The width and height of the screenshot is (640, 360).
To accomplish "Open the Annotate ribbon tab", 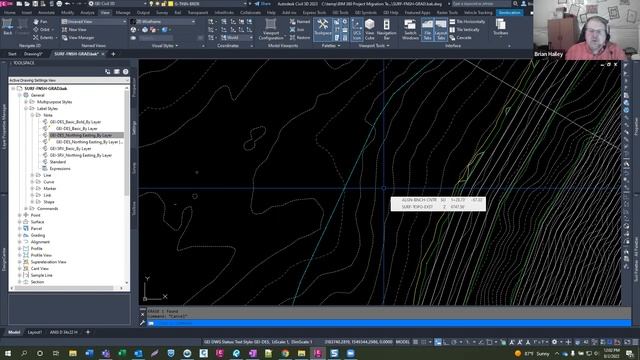I will pyautogui.click(x=46, y=13).
